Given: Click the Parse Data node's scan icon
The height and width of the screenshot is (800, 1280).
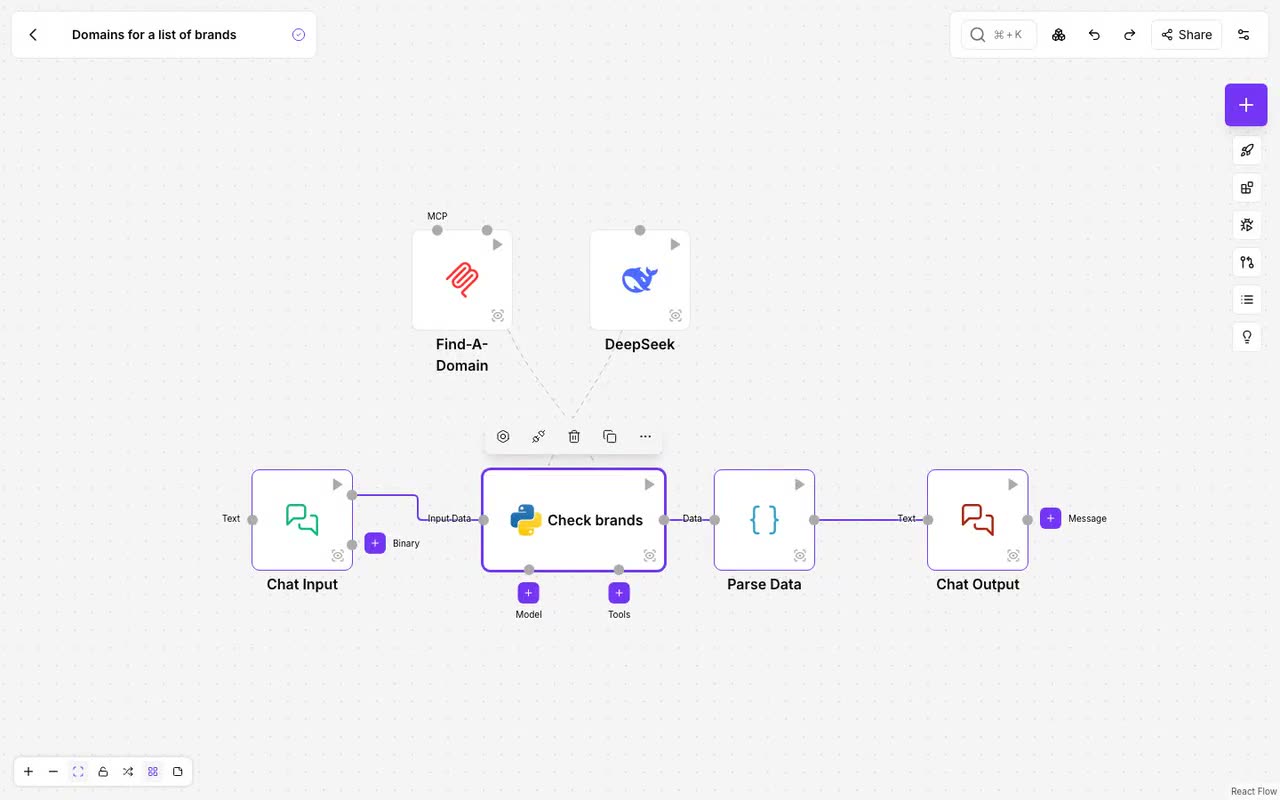Looking at the screenshot, I should (800, 556).
